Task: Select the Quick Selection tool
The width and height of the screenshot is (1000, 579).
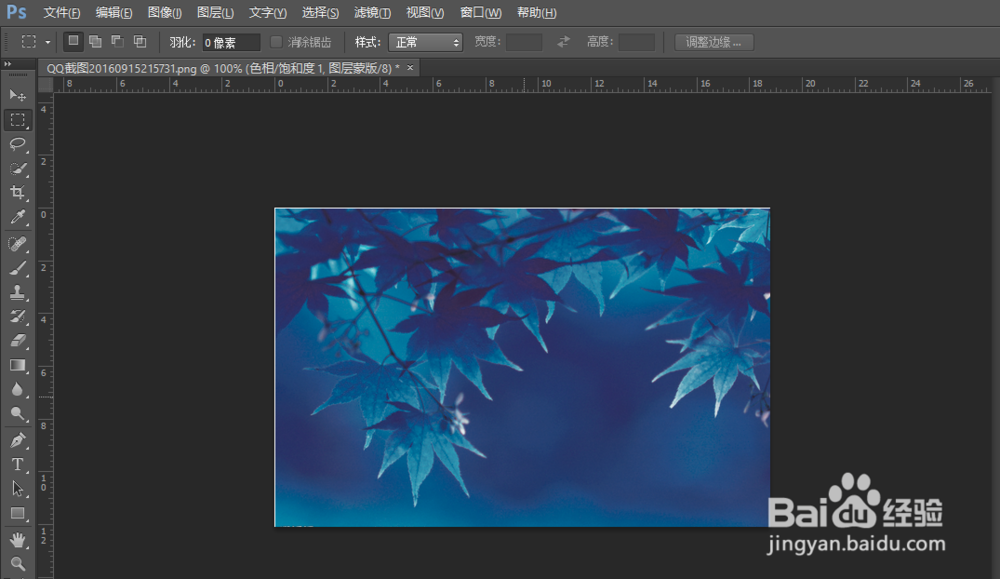Action: (x=17, y=168)
